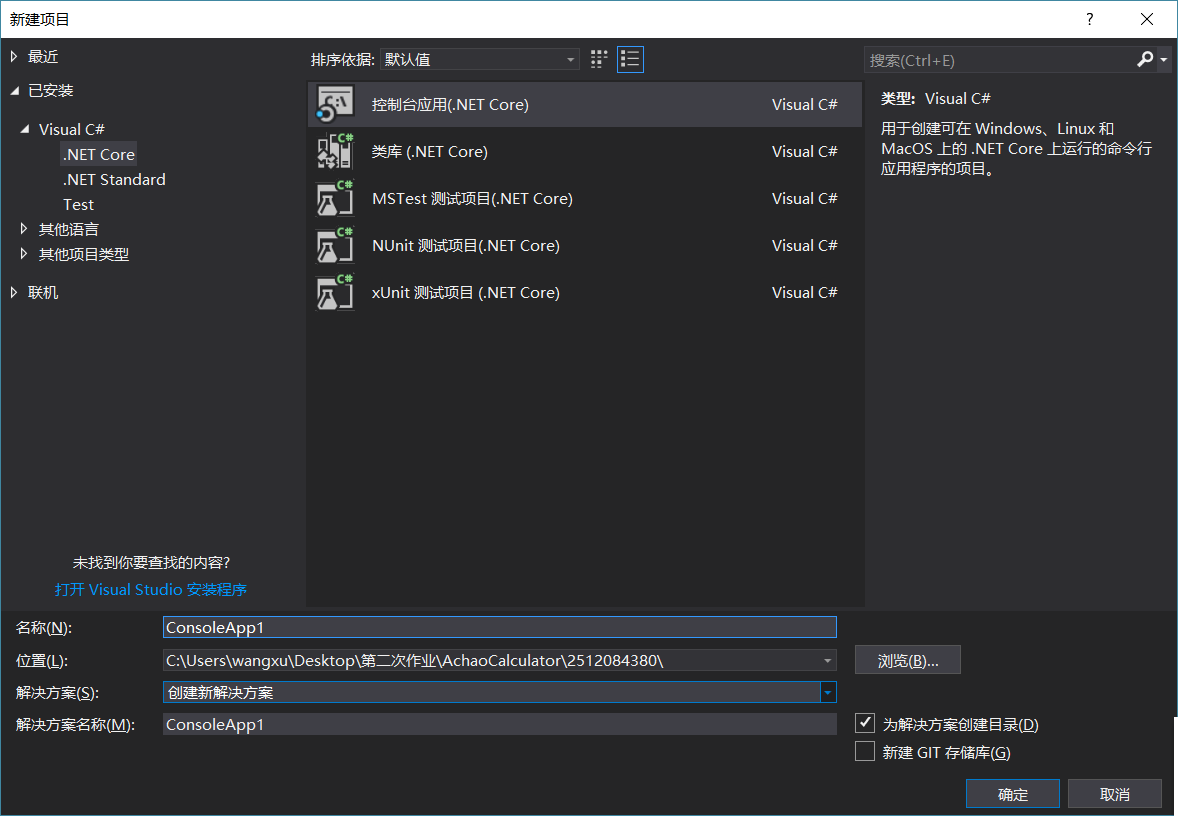Select the 类库 (.NET Core) row text

tap(430, 152)
